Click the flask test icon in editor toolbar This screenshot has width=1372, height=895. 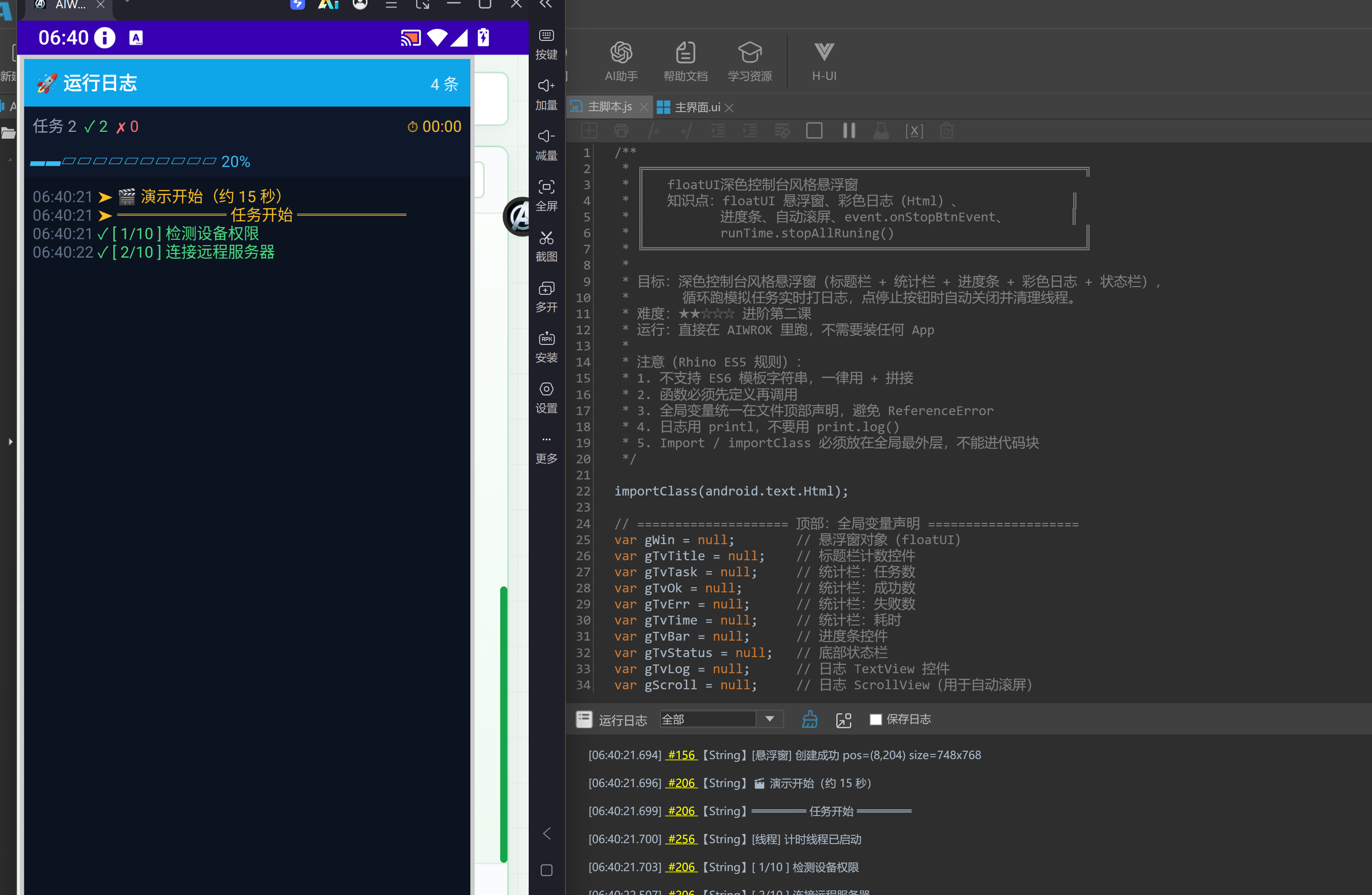[x=881, y=131]
